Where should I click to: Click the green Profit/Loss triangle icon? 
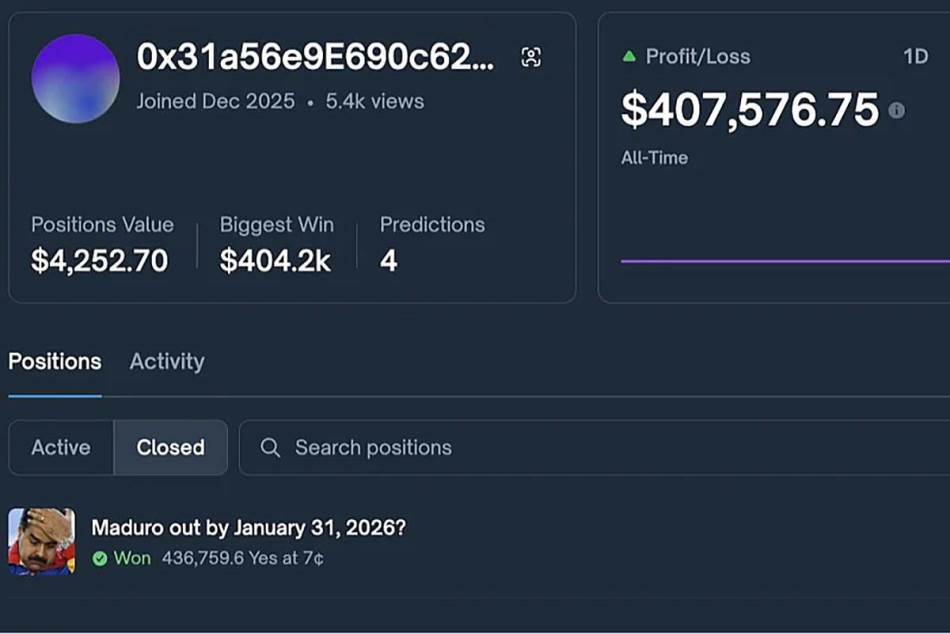[x=629, y=57]
